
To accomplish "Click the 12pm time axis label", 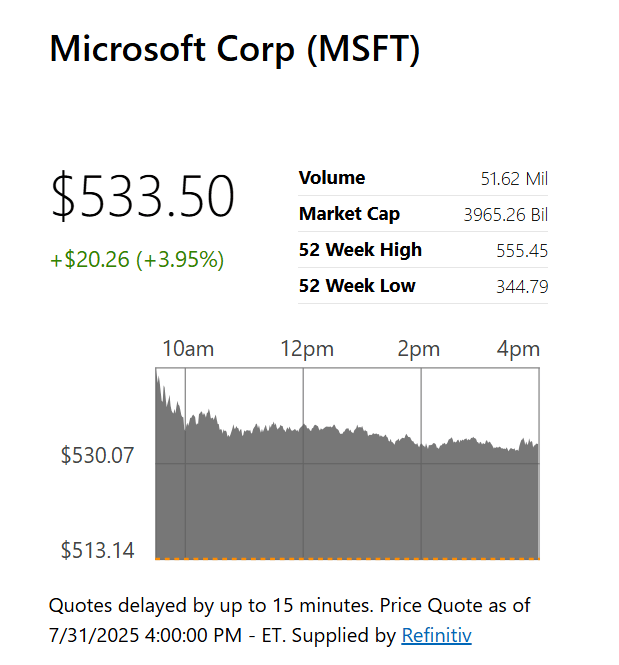I will click(307, 349).
